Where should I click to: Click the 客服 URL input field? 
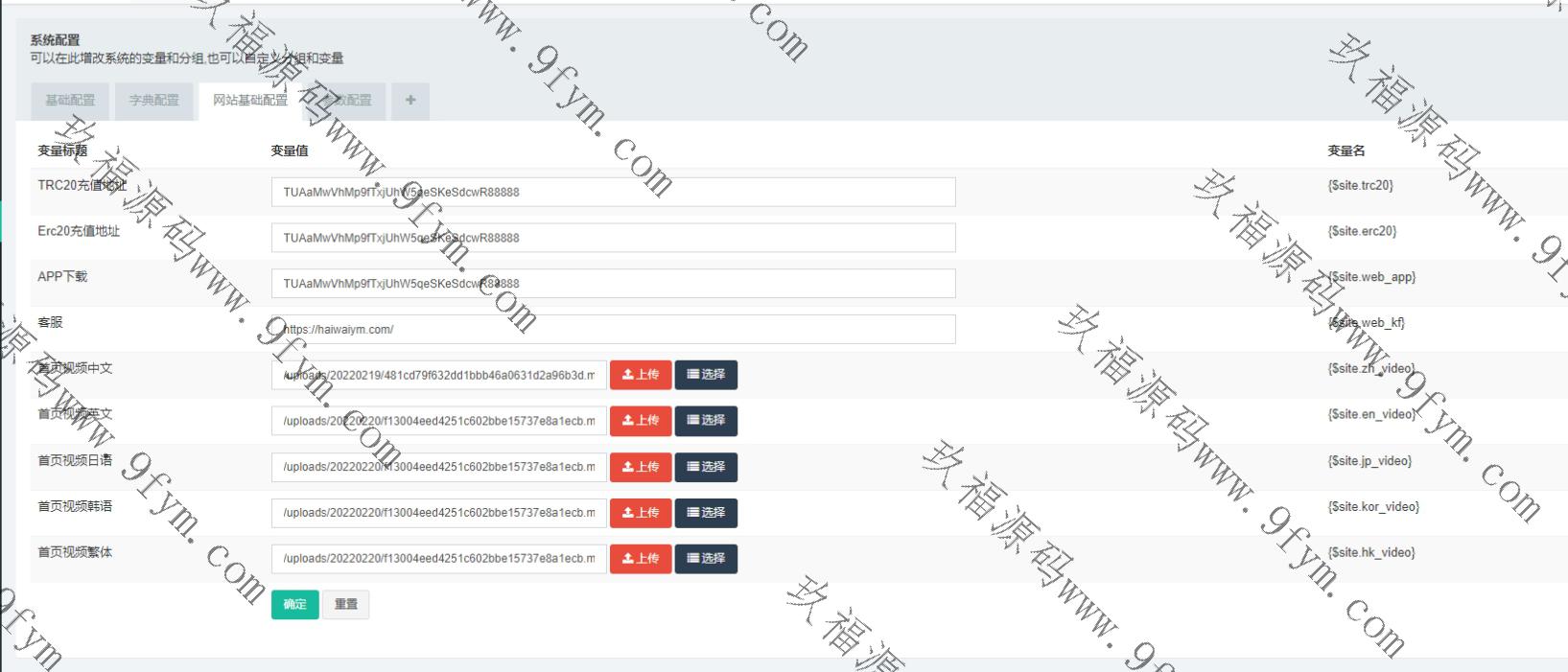click(613, 330)
